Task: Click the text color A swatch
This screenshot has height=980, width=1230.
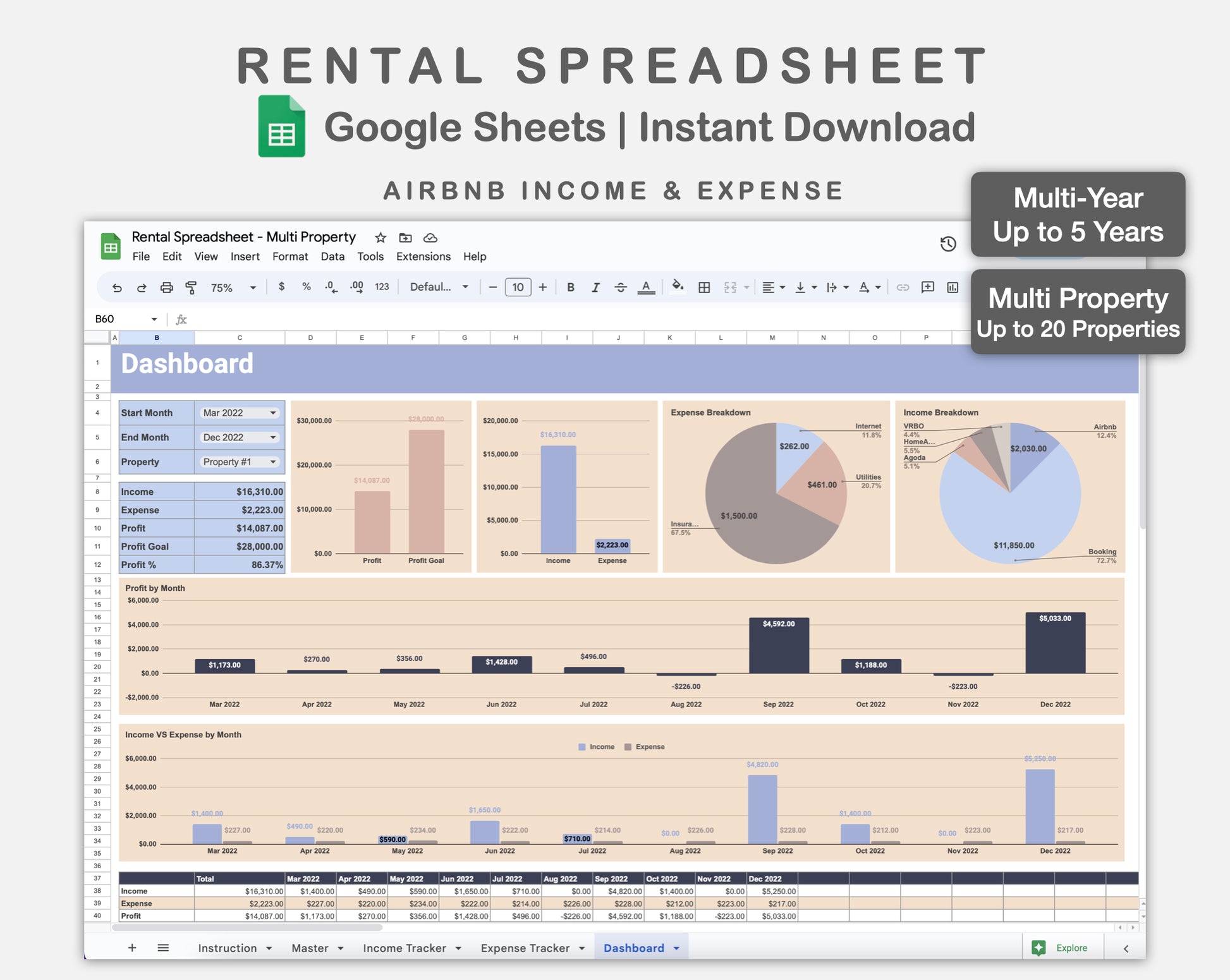Action: click(645, 287)
